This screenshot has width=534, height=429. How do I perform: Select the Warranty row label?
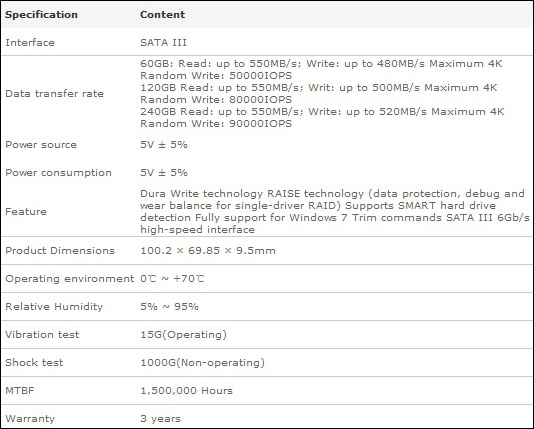pyautogui.click(x=30, y=418)
